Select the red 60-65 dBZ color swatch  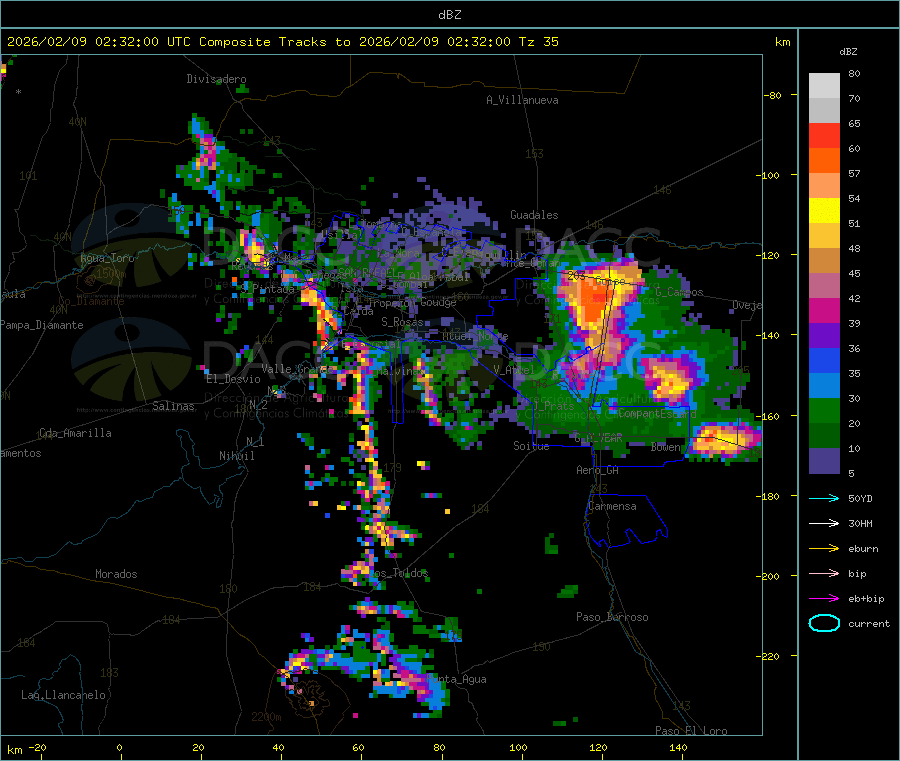point(824,135)
